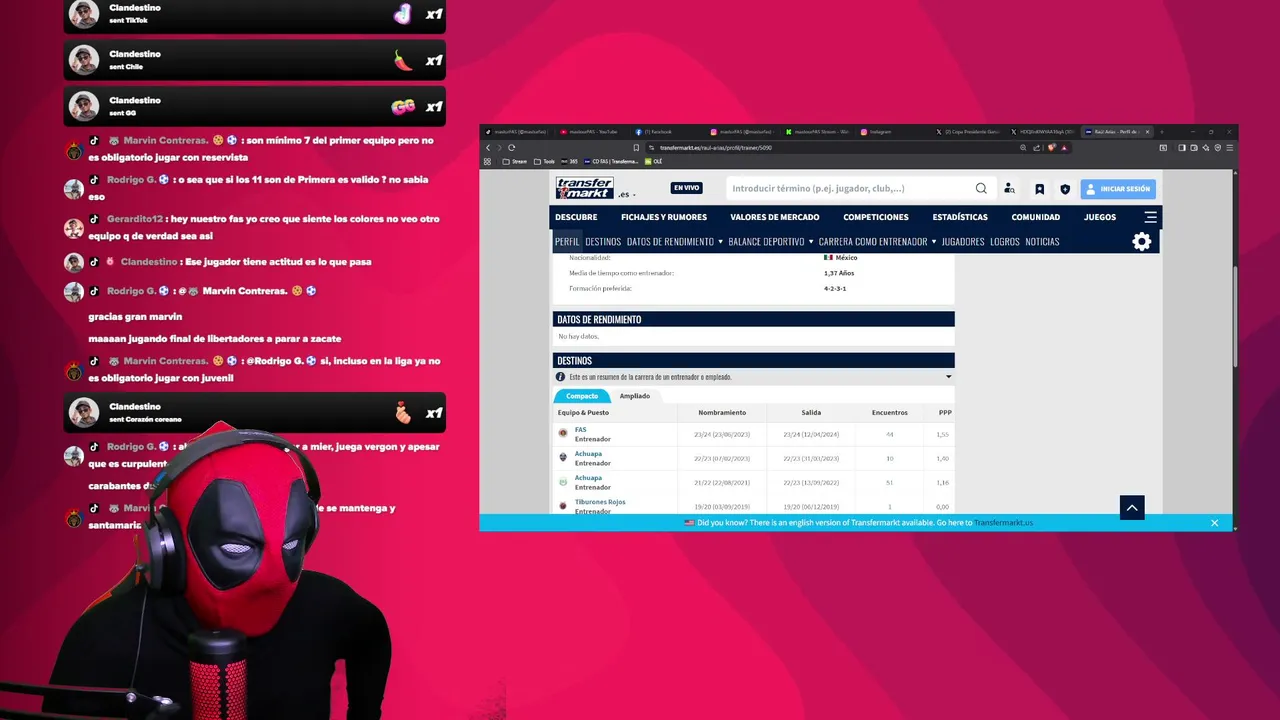The width and height of the screenshot is (1280, 720).
Task: Open the 365 bookmark
Action: 569,161
